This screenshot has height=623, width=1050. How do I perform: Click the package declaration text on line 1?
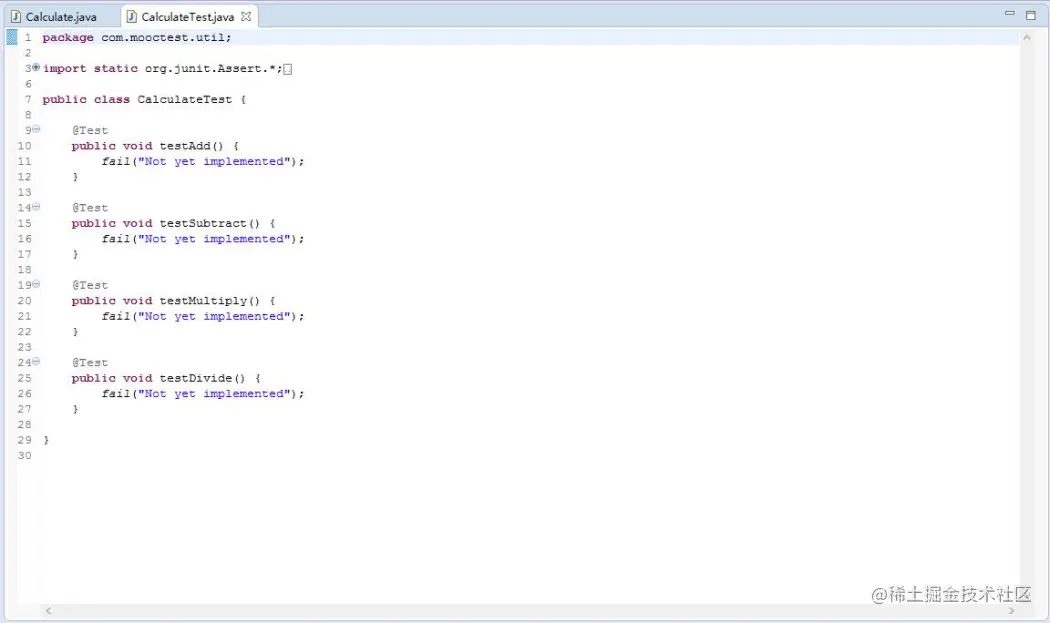(x=137, y=38)
